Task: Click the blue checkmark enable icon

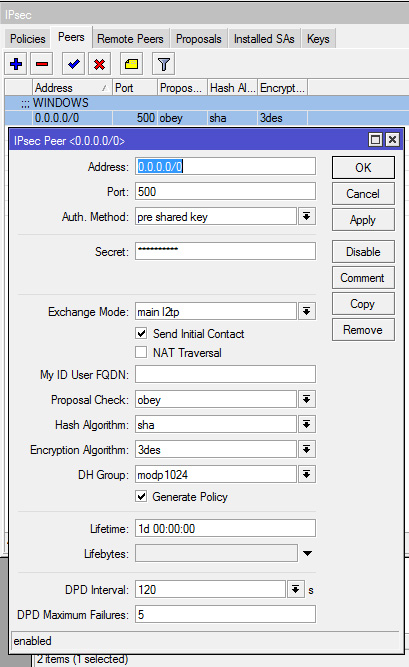Action: click(73, 64)
